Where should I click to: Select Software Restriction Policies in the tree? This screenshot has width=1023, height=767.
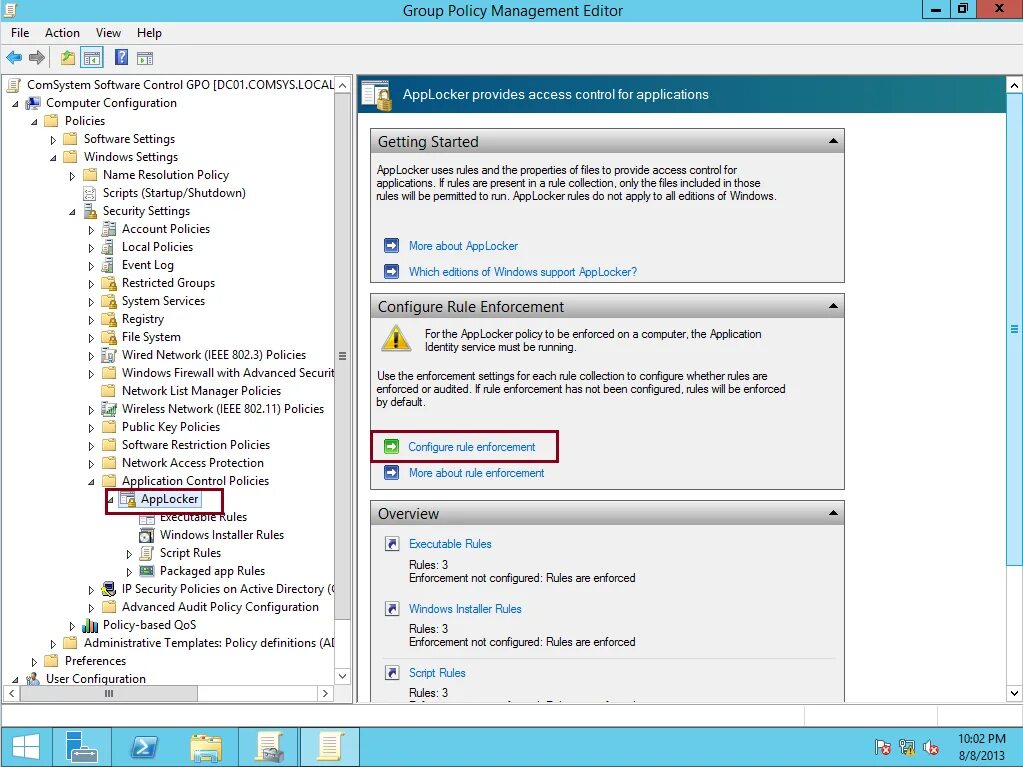[196, 445]
